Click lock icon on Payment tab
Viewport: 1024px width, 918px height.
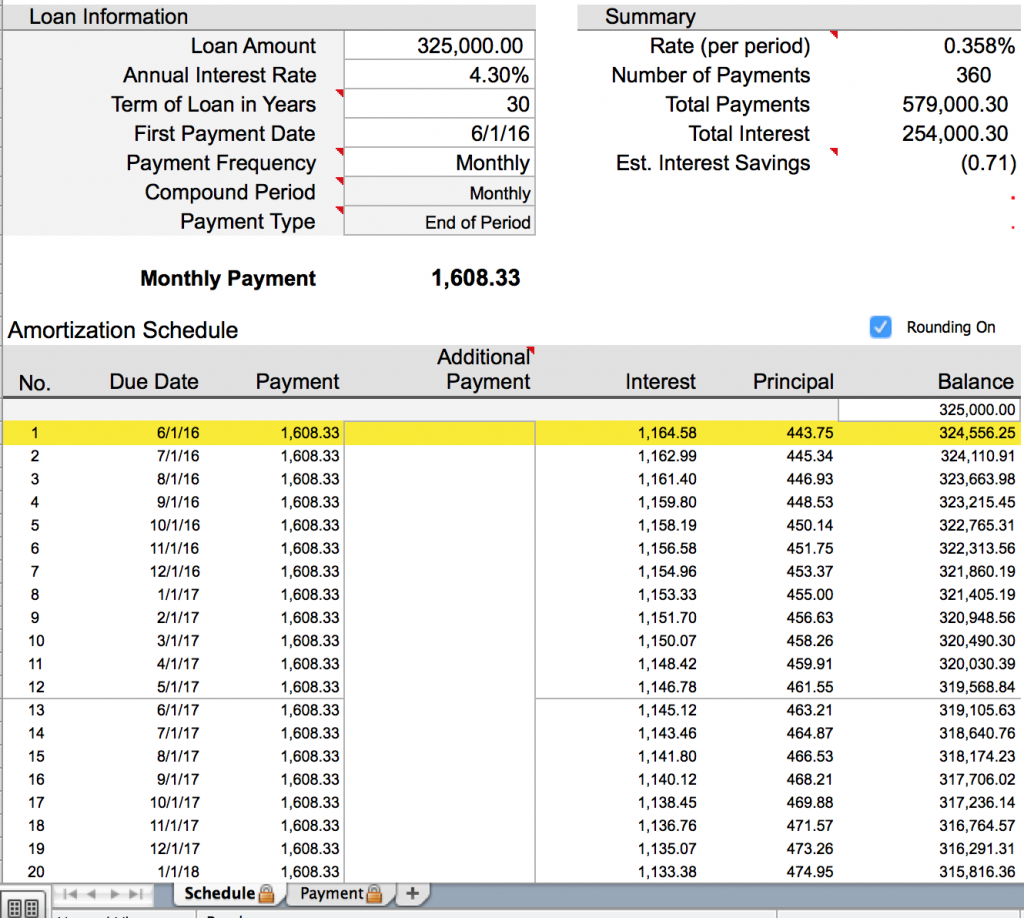point(375,893)
